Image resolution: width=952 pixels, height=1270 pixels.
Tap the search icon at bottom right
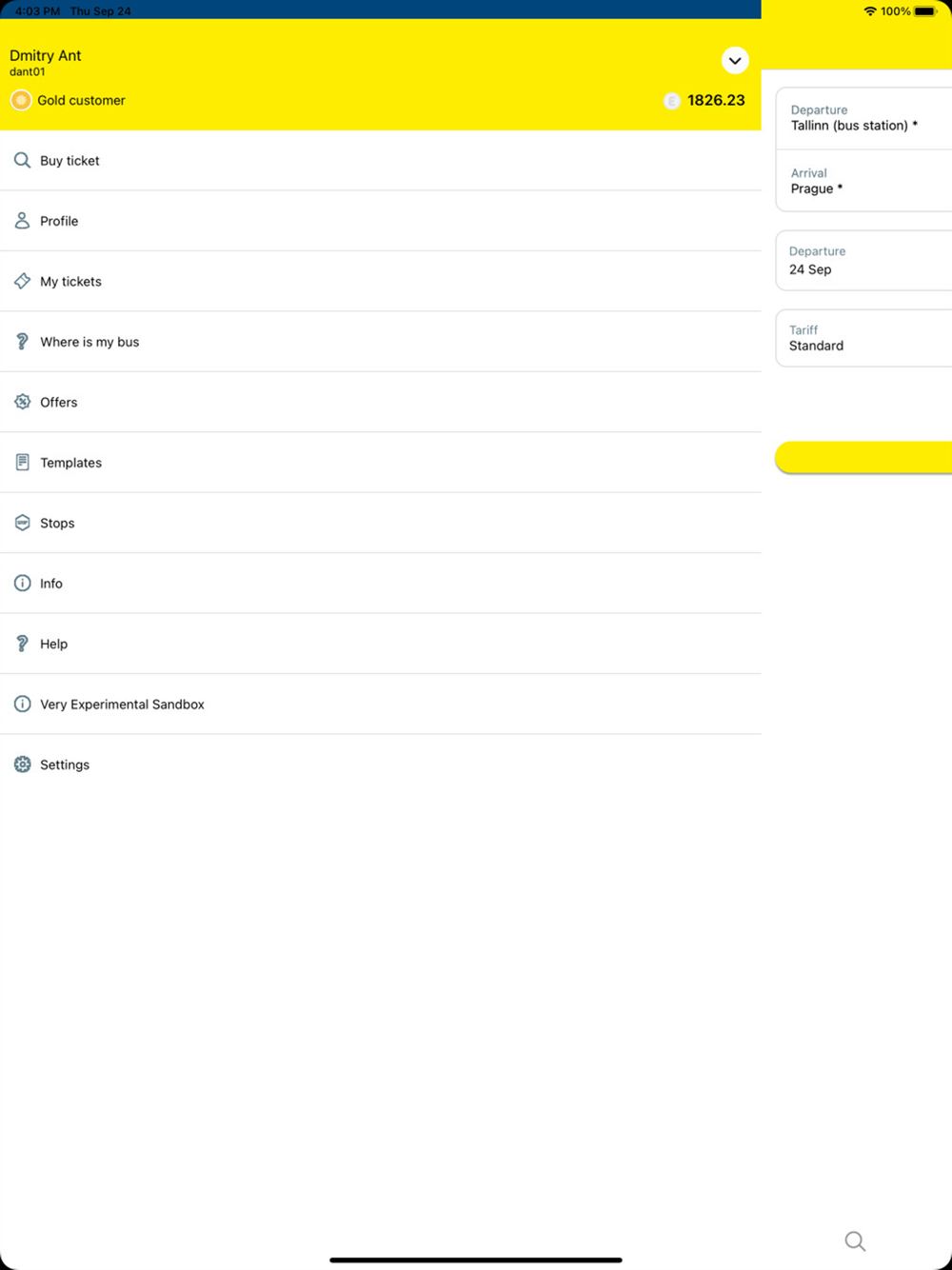[855, 1240]
